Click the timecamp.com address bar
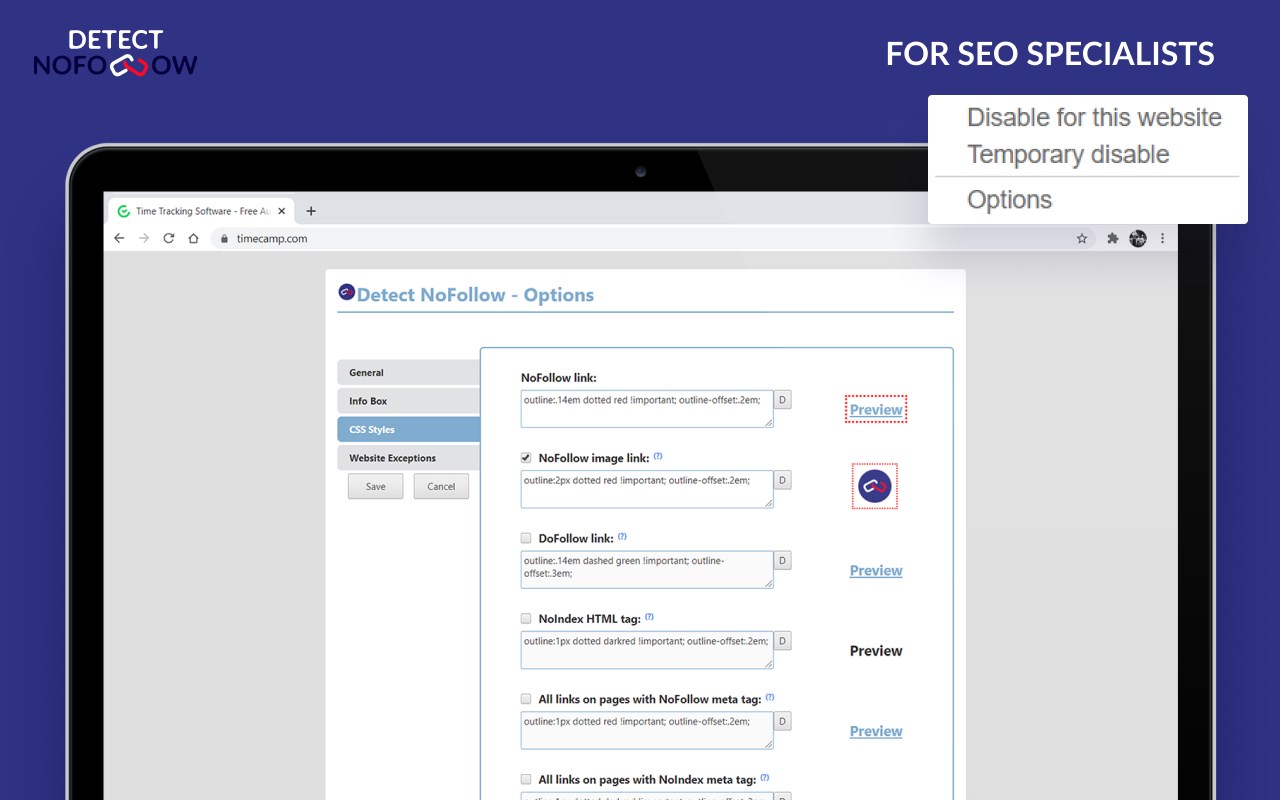1280x800 pixels. click(x=652, y=239)
